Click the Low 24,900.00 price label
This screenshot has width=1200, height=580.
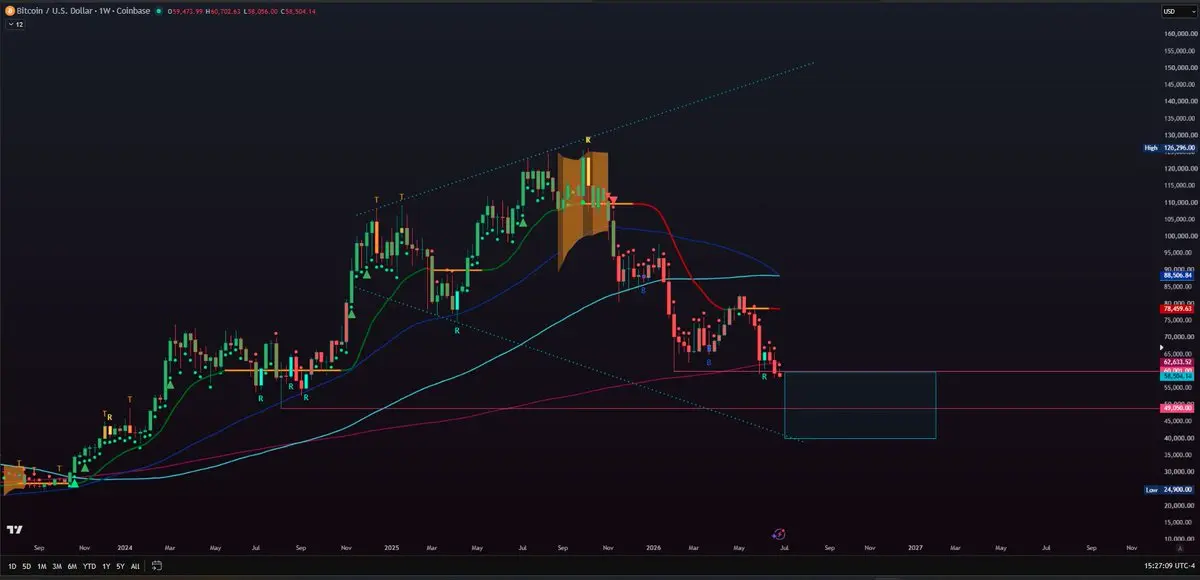tap(1169, 490)
